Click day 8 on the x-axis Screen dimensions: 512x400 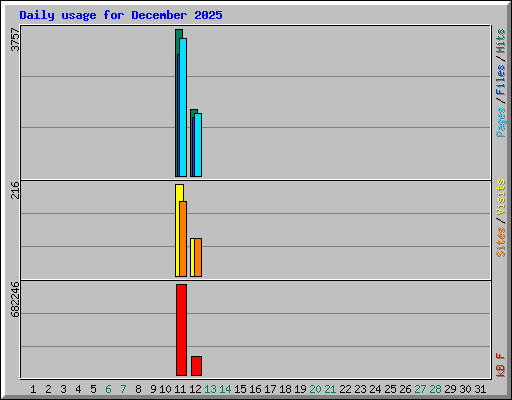tap(138, 389)
